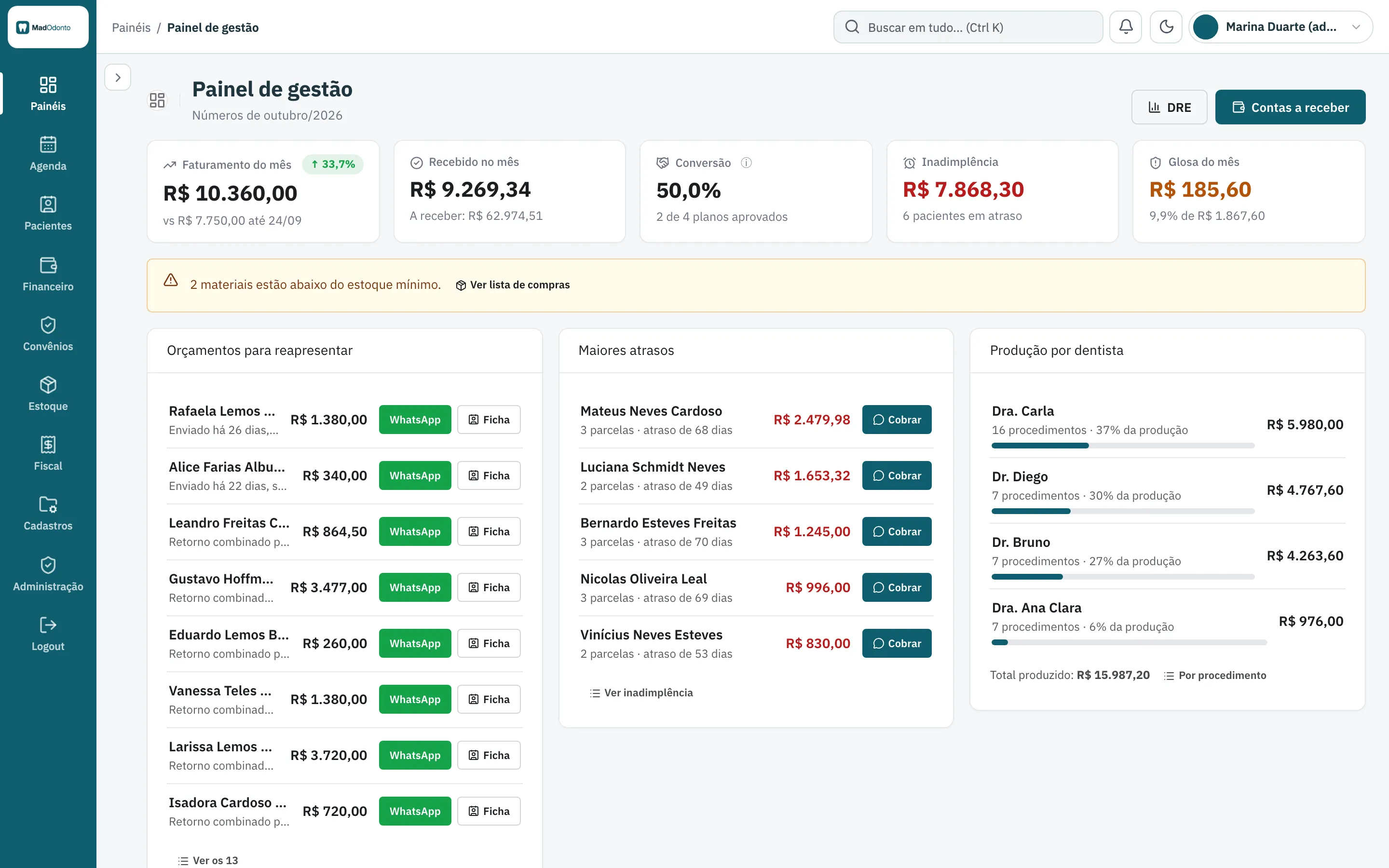Select the Fiscal sidebar item
The image size is (1389, 868).
point(48,453)
